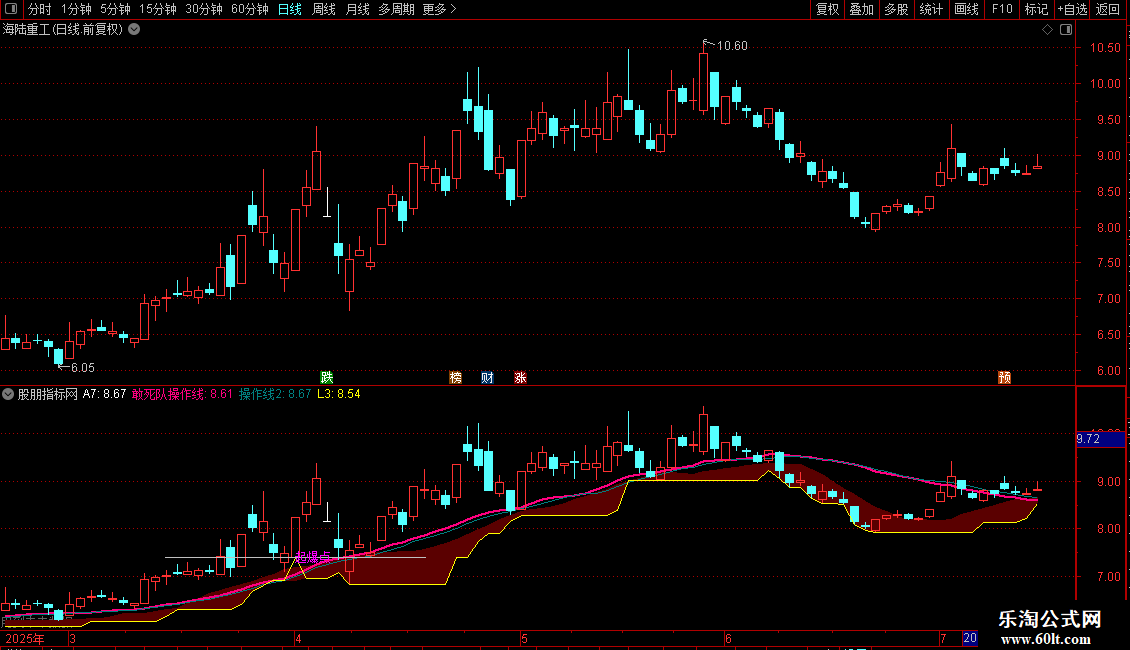
Task: Click the 8.00 label on the main price axis
Action: click(x=1108, y=228)
